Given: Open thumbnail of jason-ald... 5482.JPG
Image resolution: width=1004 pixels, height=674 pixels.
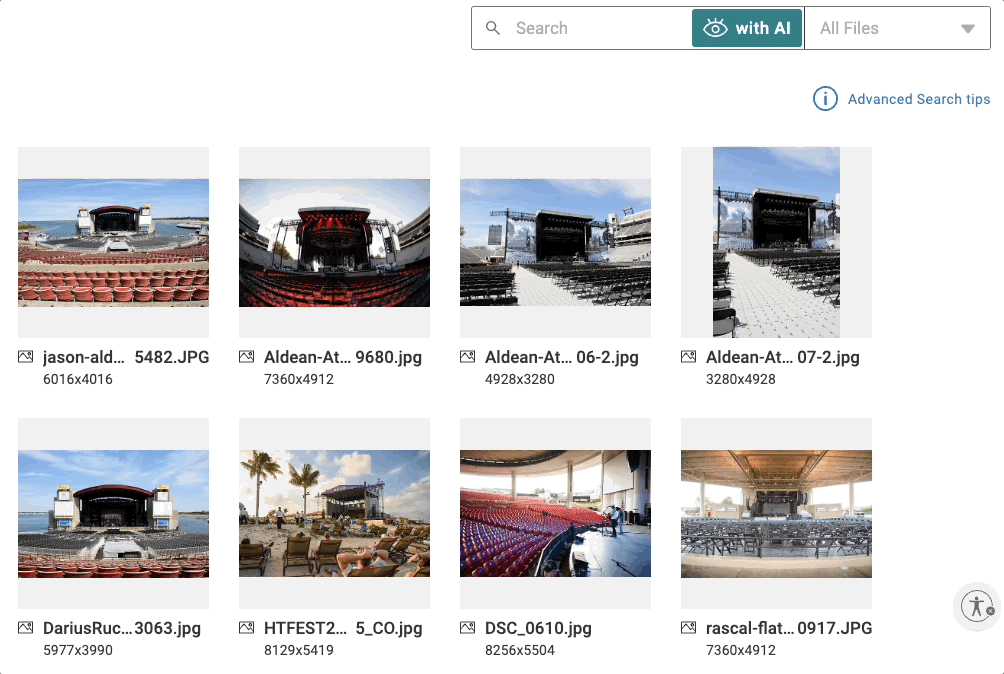Looking at the screenshot, I should tap(113, 243).
